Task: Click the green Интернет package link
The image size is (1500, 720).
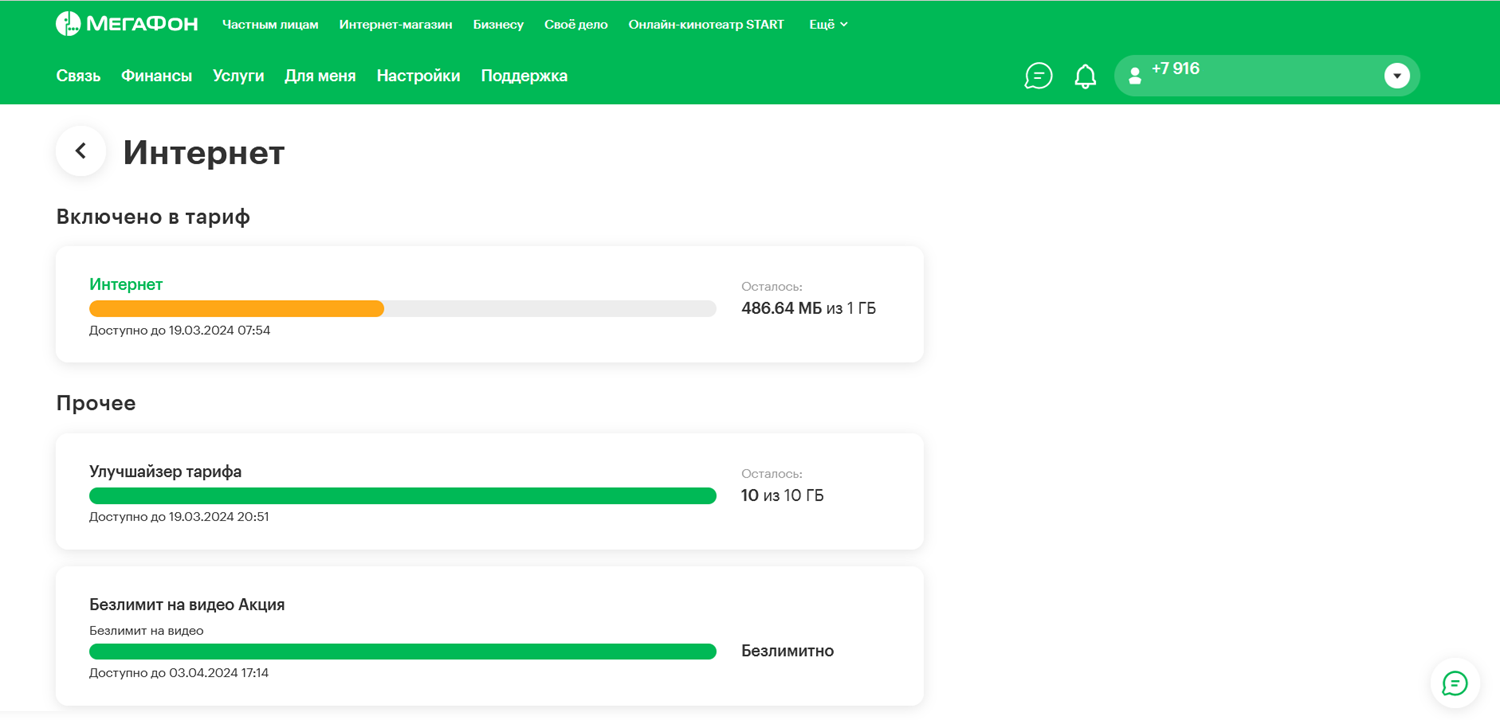Action: coord(126,284)
